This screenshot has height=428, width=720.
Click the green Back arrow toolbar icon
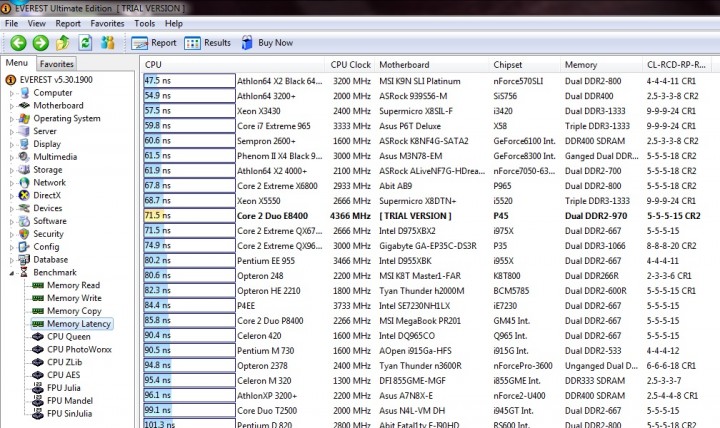pos(18,43)
